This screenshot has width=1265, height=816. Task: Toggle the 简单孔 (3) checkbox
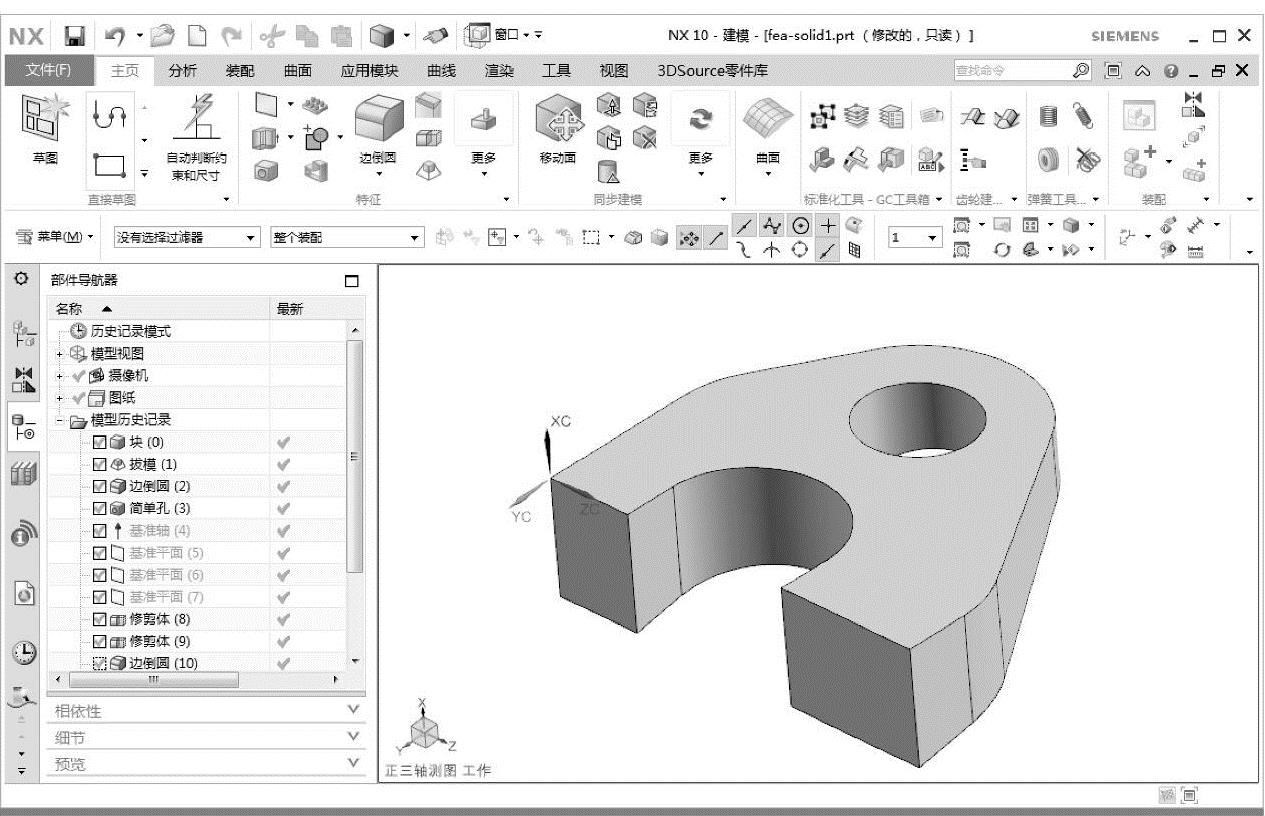[x=99, y=508]
